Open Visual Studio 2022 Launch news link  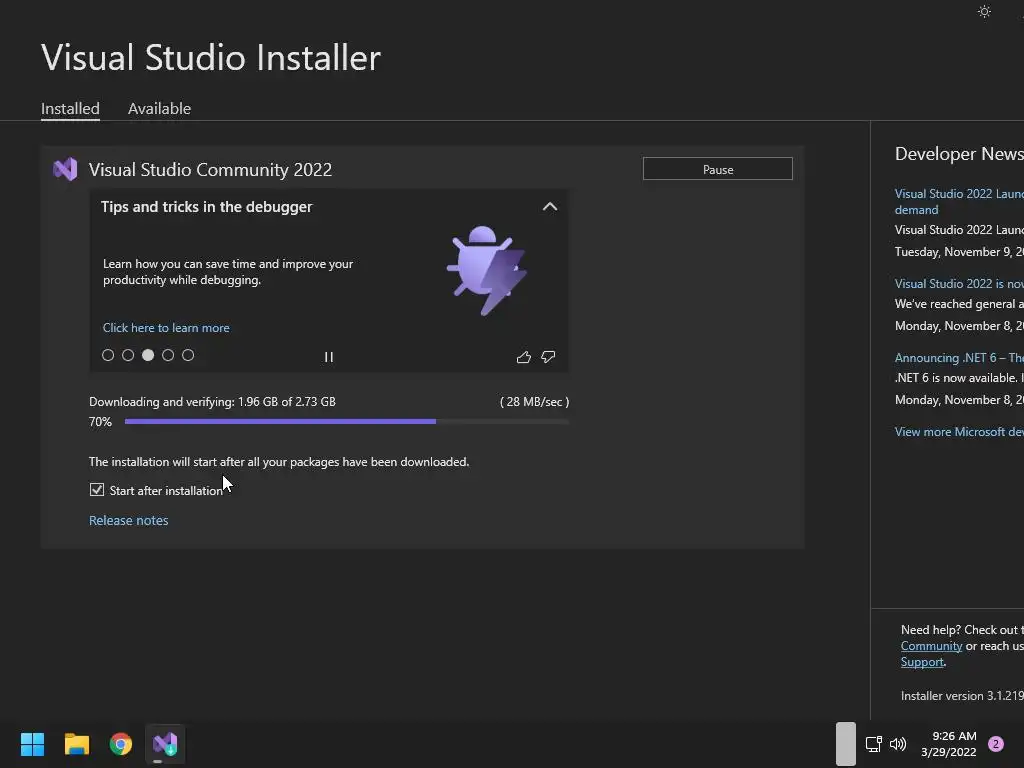coord(959,201)
